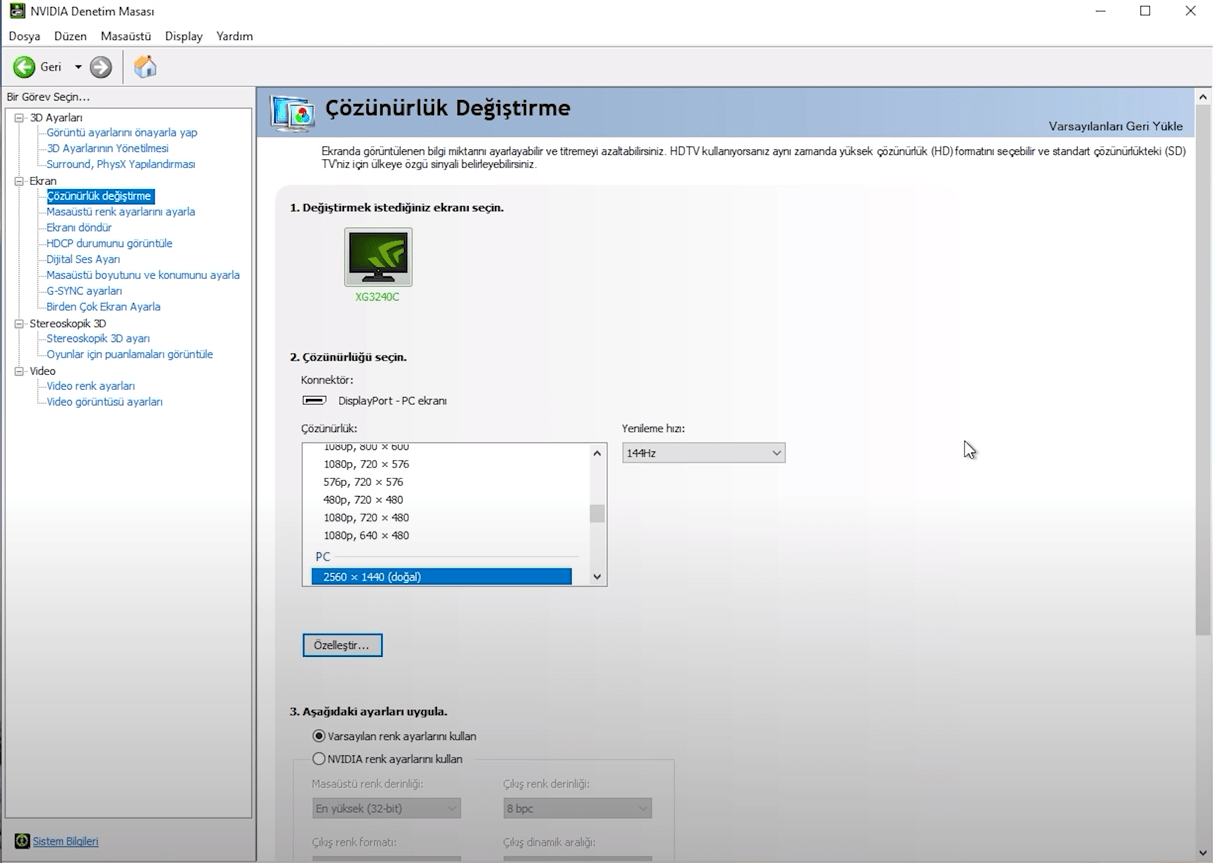This screenshot has height=863, width=1213.
Task: Open Stereoskopik 3D ayarı
Action: coord(98,338)
